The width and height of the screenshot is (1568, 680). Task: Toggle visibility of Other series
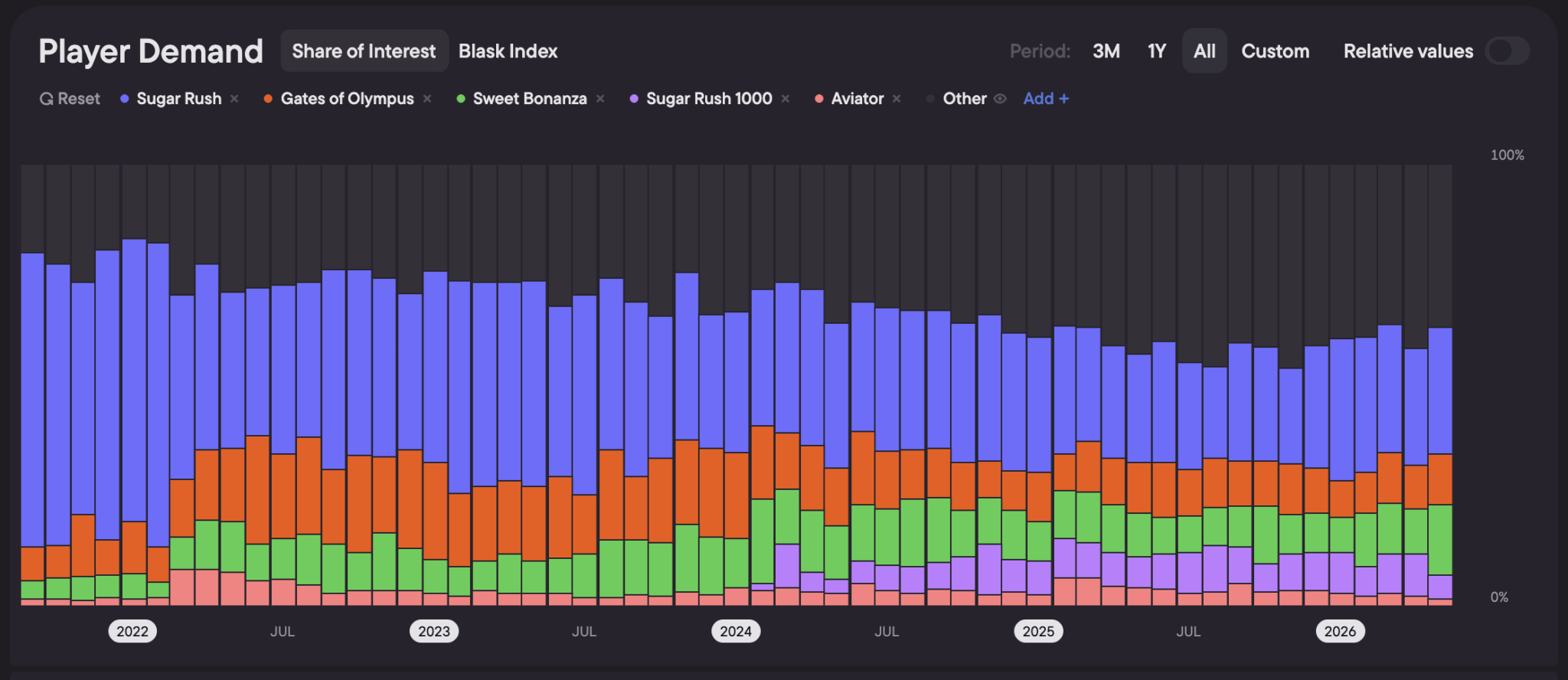coord(1000,99)
